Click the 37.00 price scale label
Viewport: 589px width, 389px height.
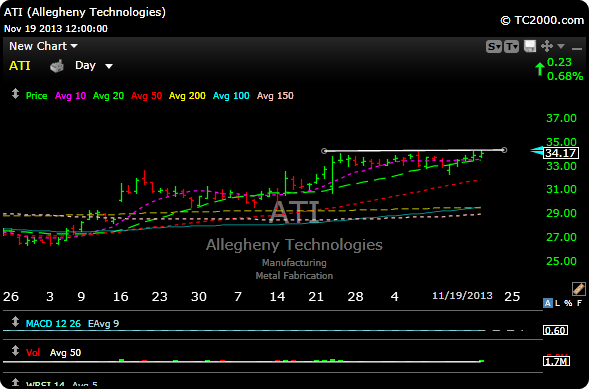coord(561,118)
